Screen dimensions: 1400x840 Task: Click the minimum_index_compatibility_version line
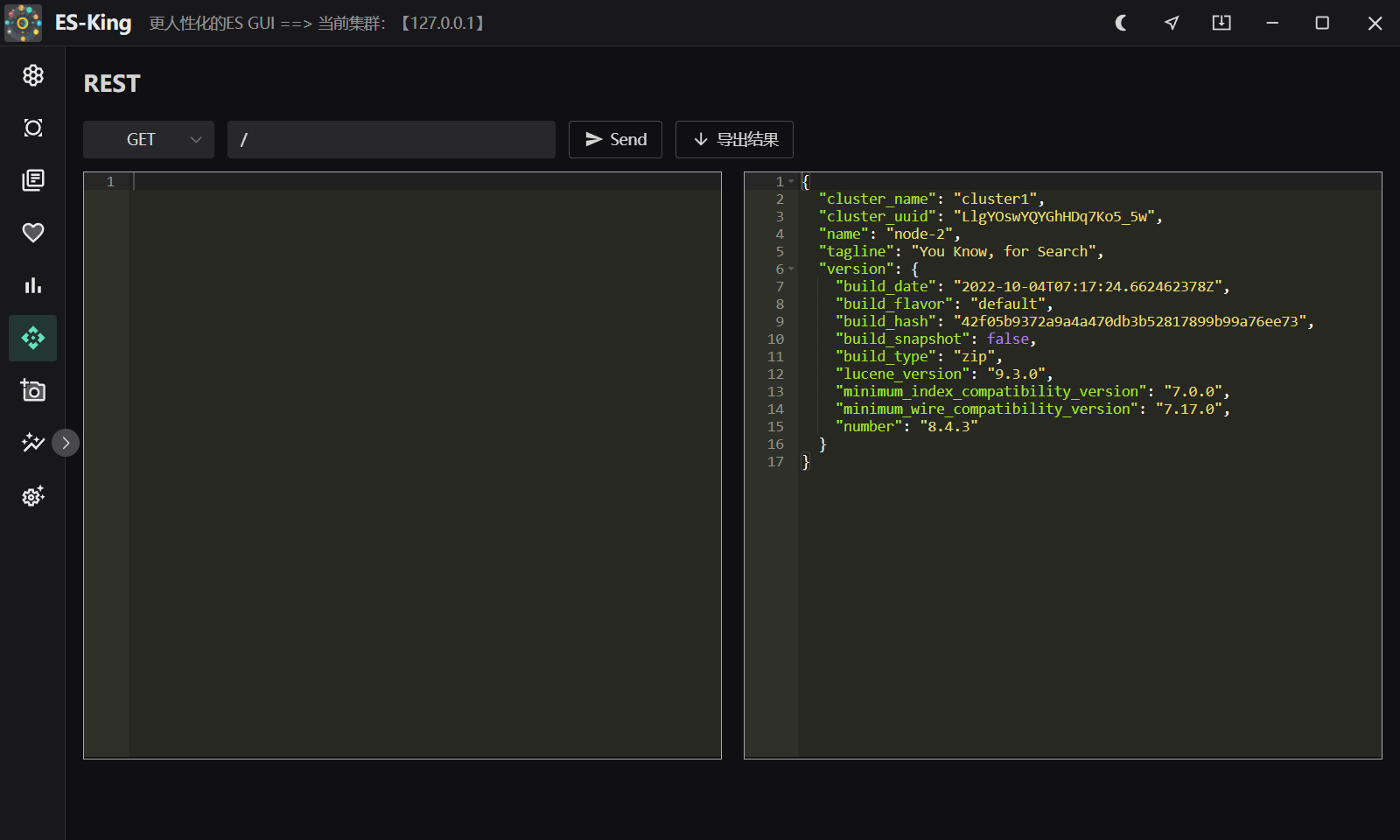[1032, 391]
